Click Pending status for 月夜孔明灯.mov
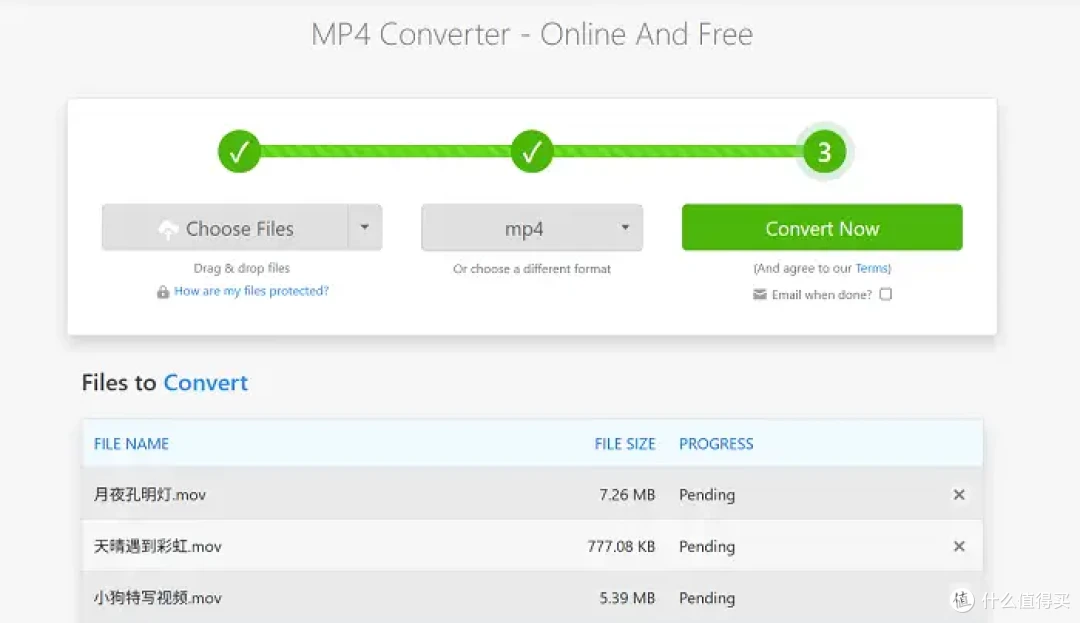The height and width of the screenshot is (623, 1080). tap(707, 495)
